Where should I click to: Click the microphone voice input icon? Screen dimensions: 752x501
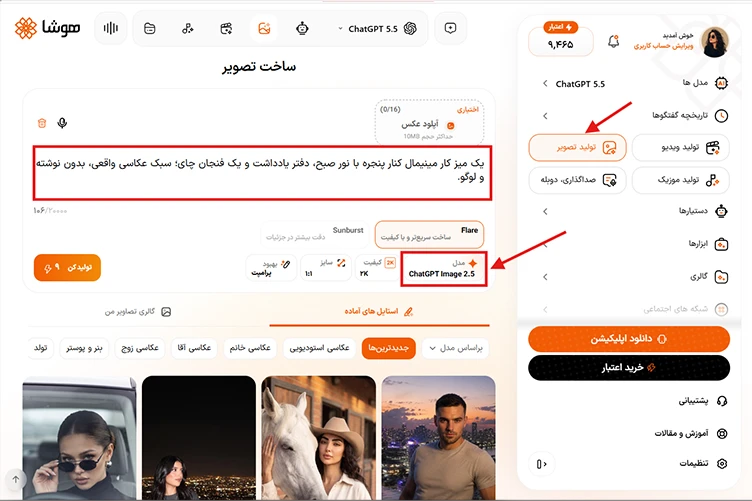(x=62, y=123)
